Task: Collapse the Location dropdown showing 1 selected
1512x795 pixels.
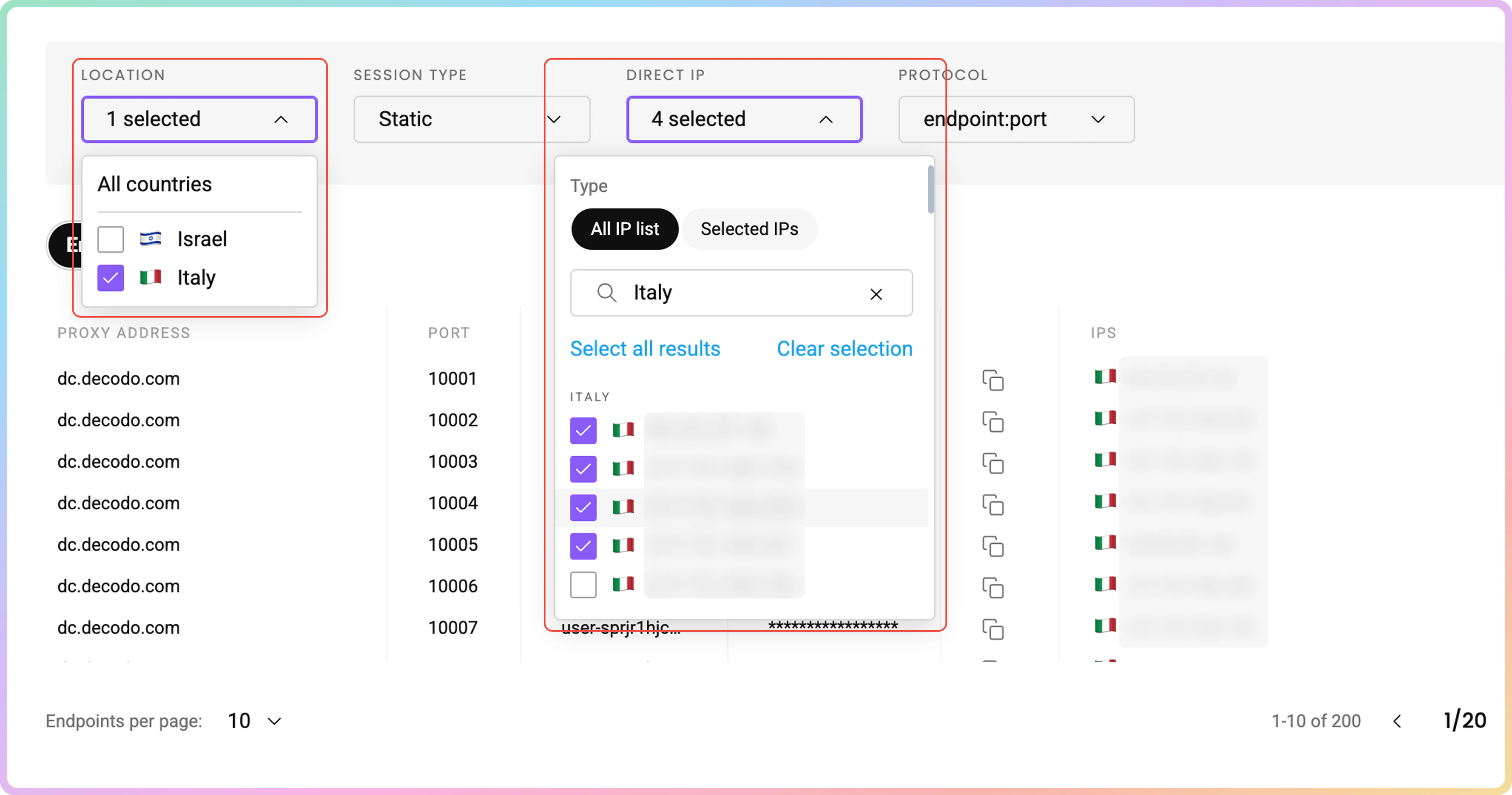Action: [200, 119]
